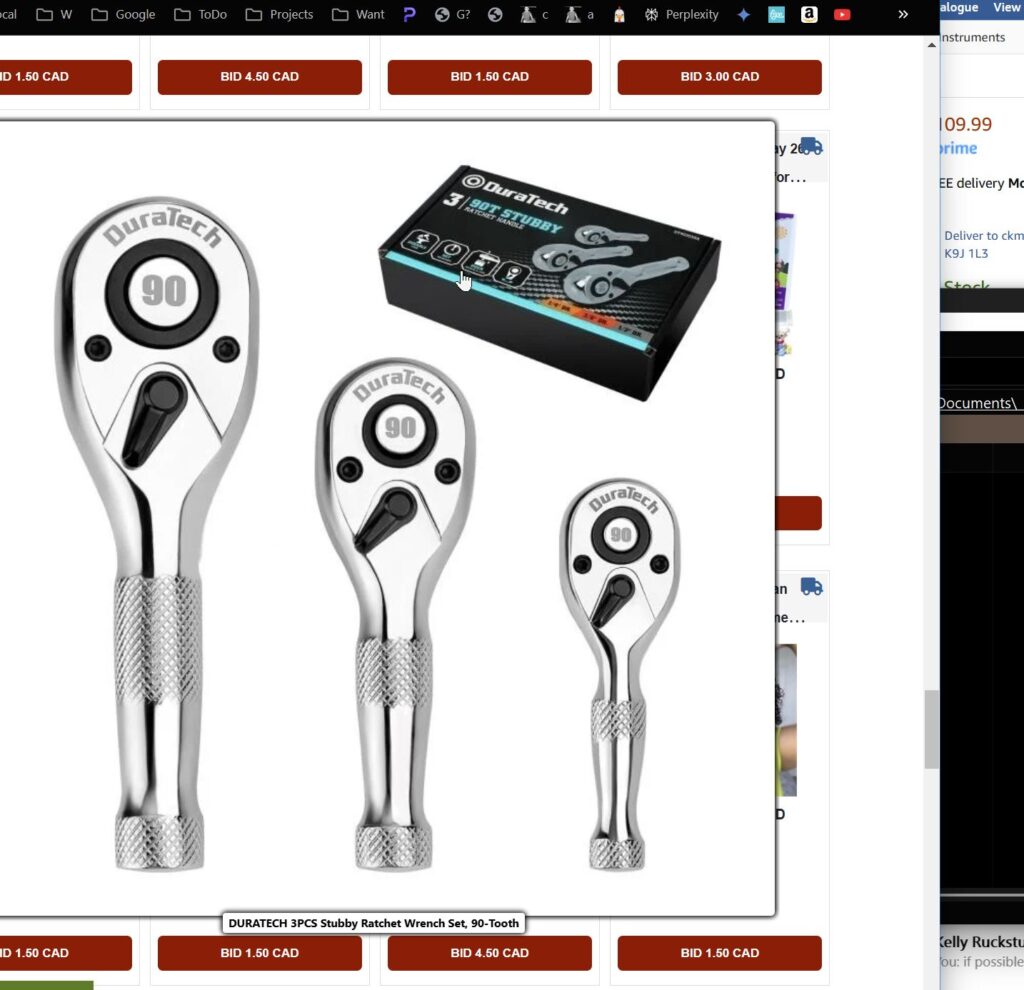
Task: Expand the Projects bookmarks folder
Action: tap(279, 15)
